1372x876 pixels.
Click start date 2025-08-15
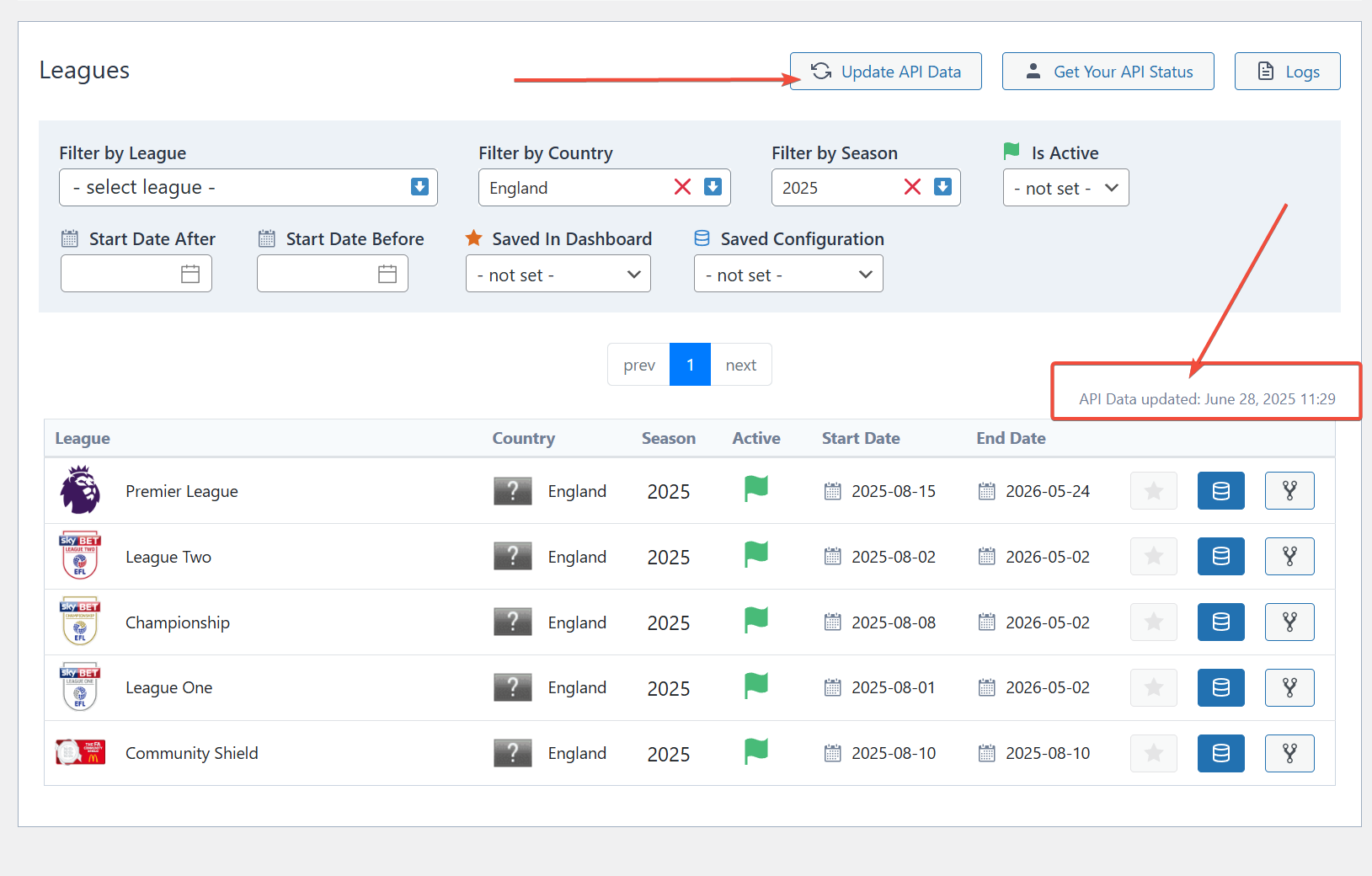(894, 491)
